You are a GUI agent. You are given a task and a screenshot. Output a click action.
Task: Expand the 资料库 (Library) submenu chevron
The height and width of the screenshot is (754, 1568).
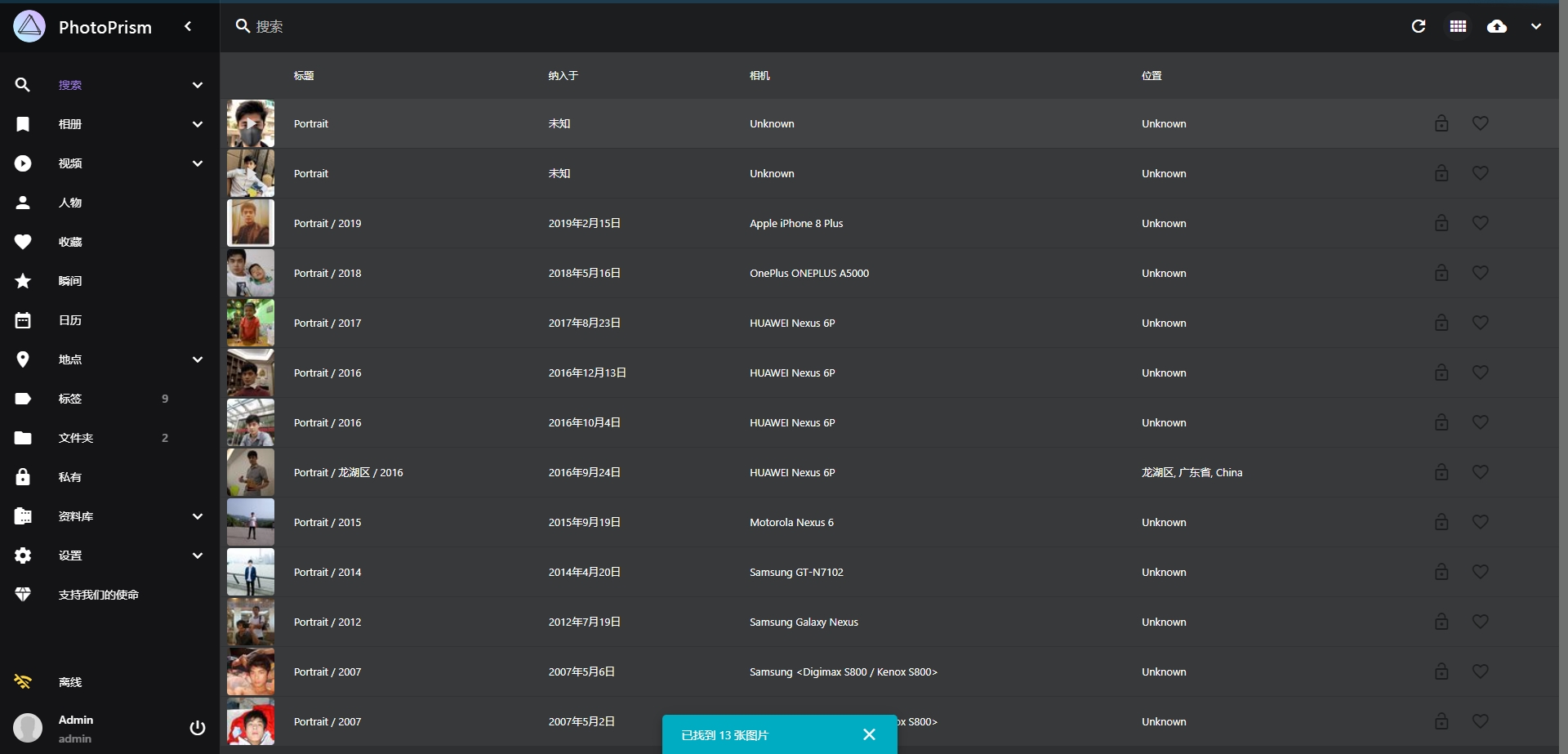point(197,516)
